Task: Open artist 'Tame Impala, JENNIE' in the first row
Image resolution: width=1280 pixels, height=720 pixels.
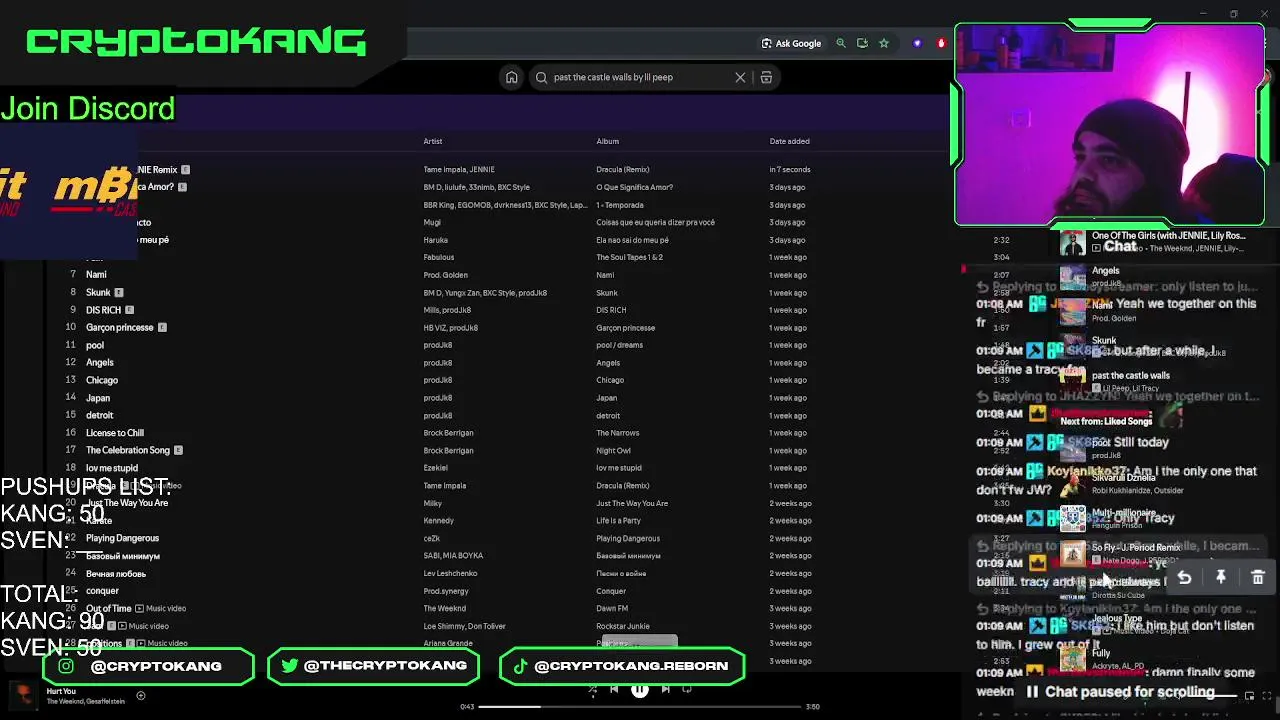Action: pos(459,169)
